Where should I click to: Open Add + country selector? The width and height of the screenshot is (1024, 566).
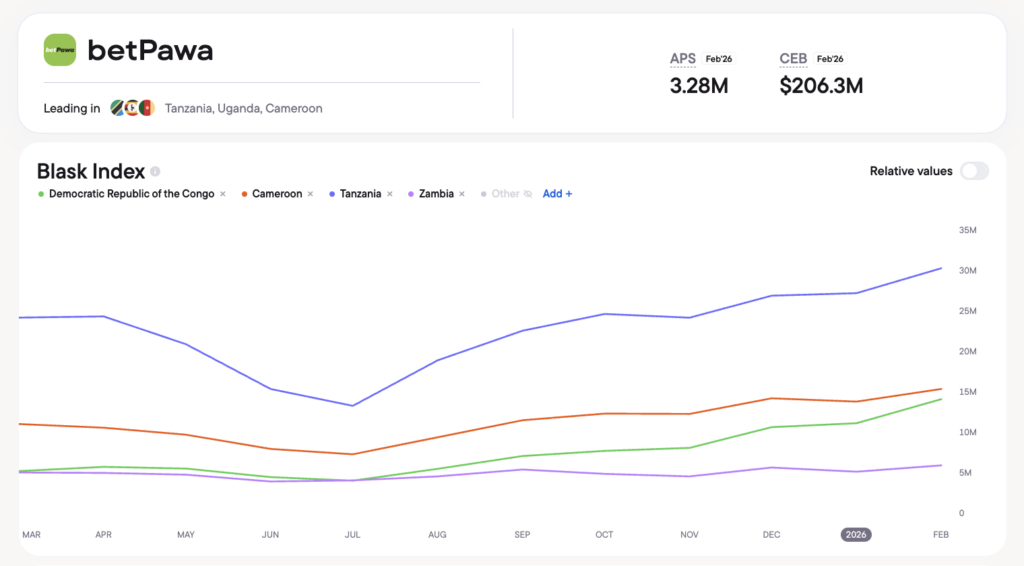coord(557,194)
